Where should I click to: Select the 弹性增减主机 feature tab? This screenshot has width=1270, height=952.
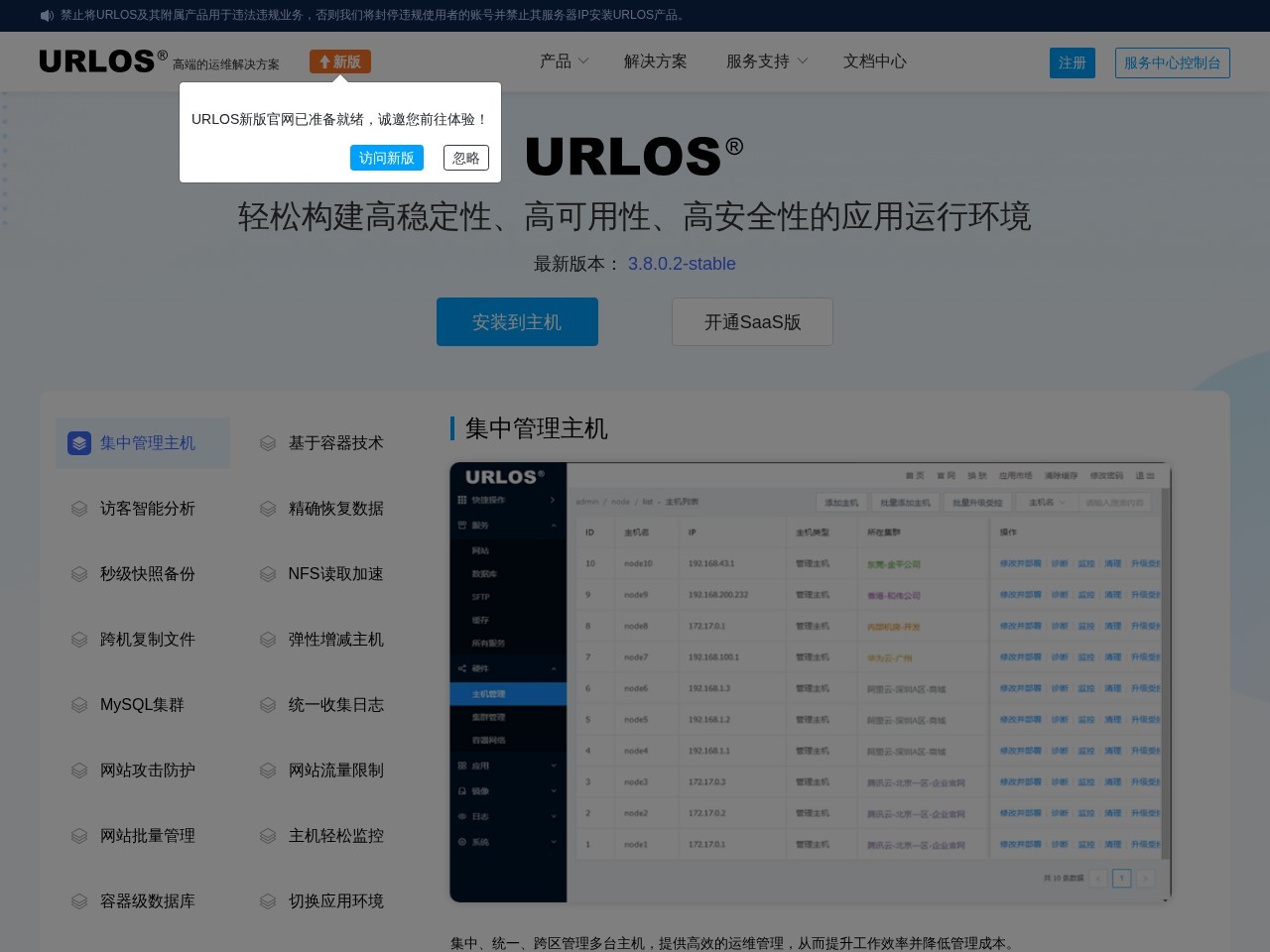[335, 640]
